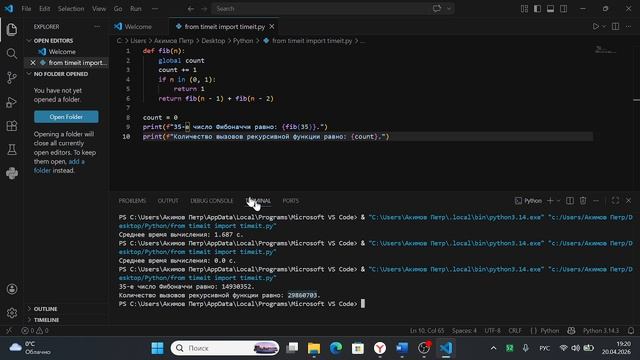Viewport: 640px width, 360px height.
Task: Create a new terminal with plus icon
Action: point(550,201)
